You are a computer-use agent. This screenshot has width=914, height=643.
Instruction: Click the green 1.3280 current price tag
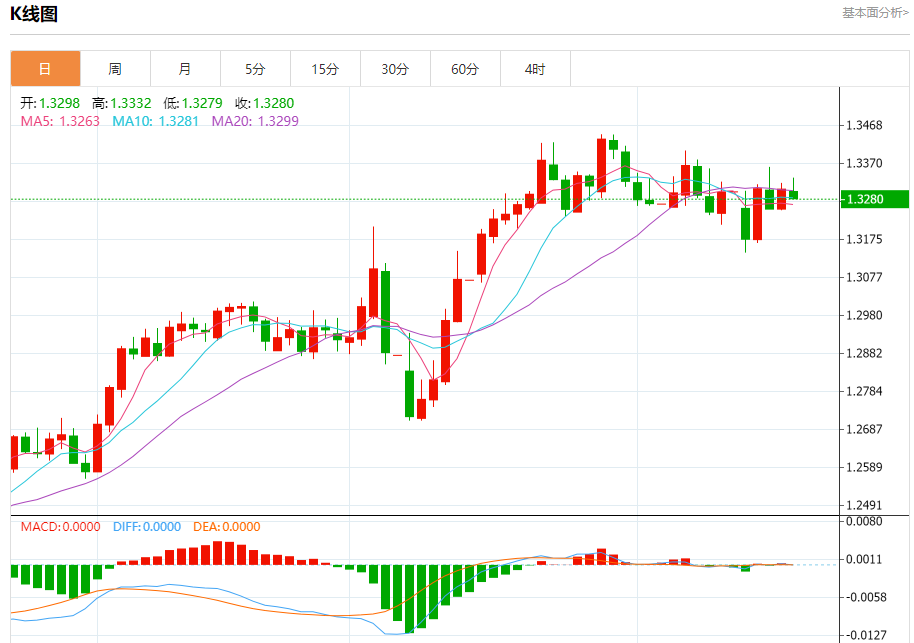[875, 199]
